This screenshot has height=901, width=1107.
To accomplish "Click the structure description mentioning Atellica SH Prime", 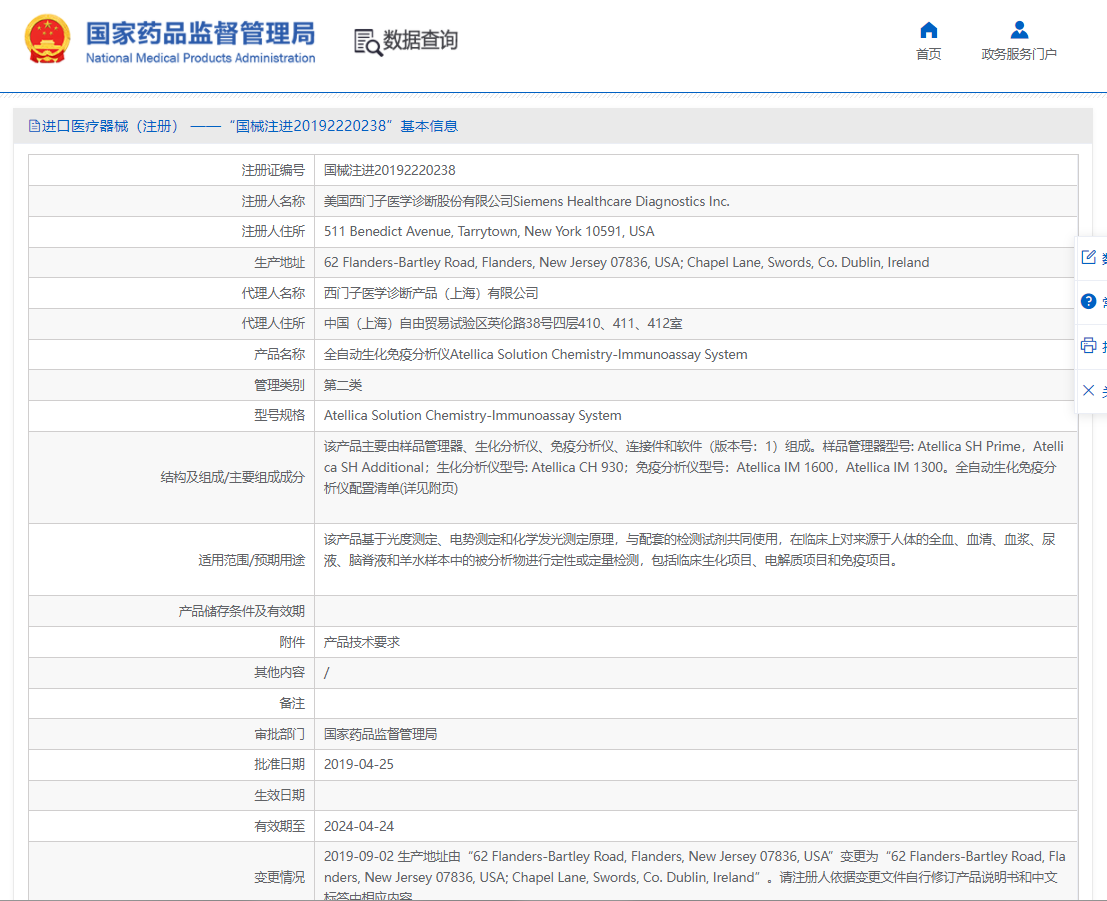I will (x=693, y=467).
